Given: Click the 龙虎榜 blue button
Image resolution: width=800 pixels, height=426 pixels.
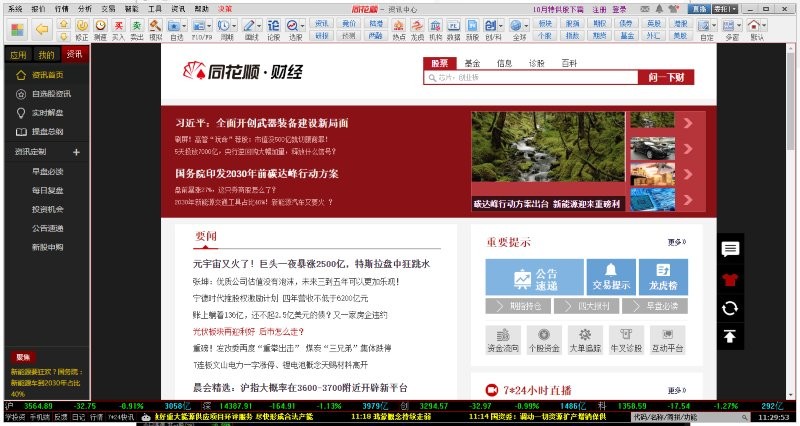Looking at the screenshot, I should coord(663,277).
